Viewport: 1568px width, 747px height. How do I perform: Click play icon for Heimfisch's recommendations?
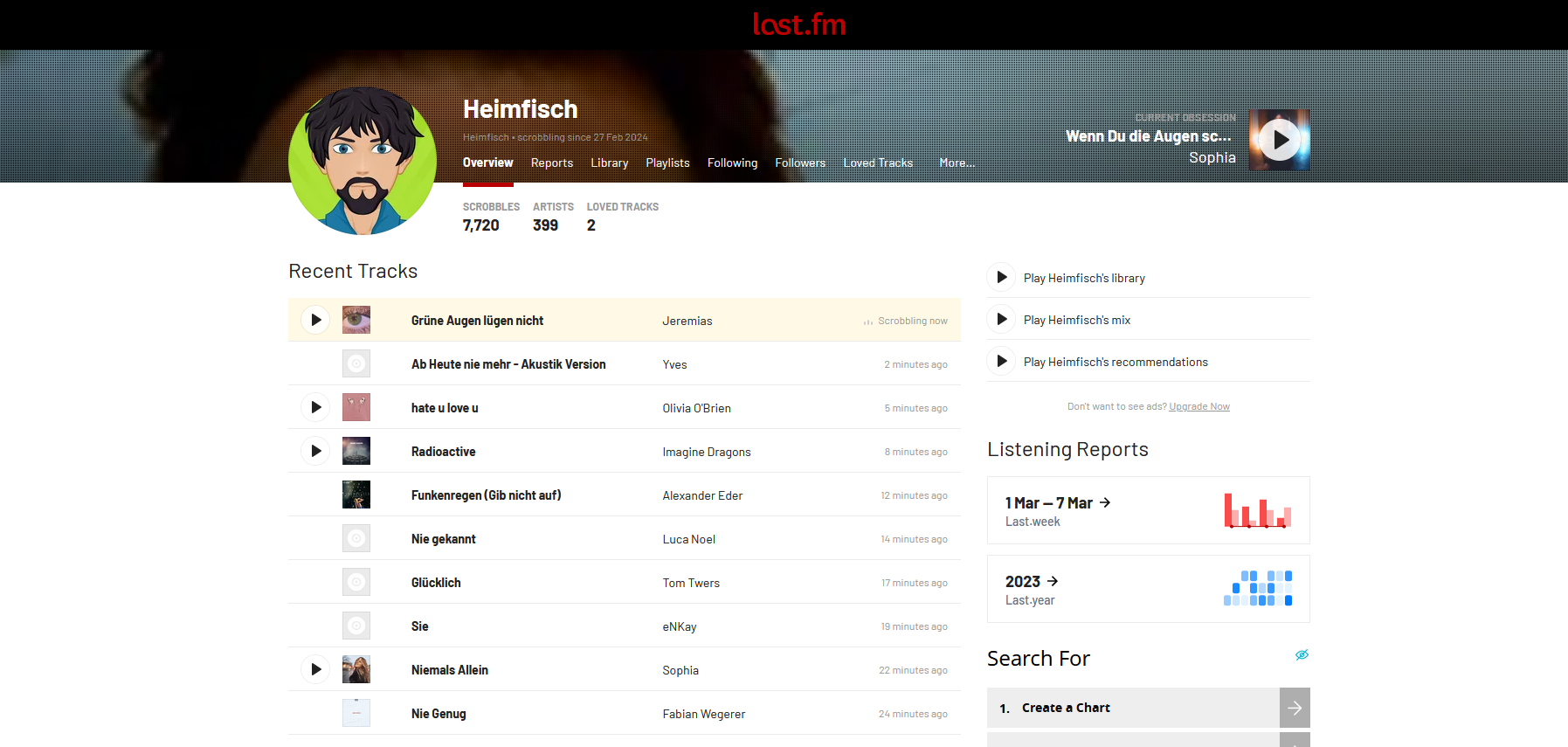[1001, 361]
